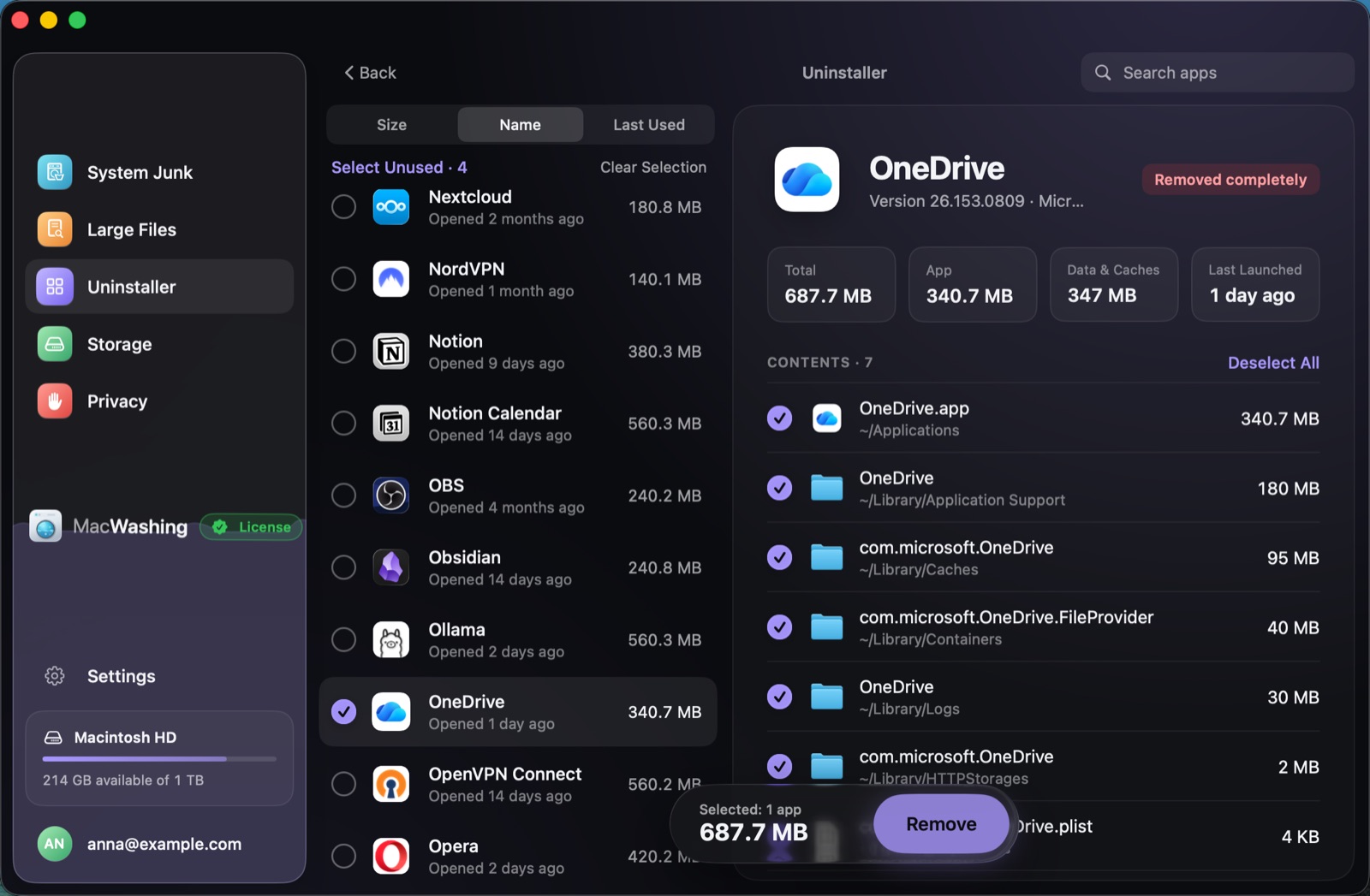Go Back with the chevron button
1370x896 pixels.
(370, 73)
